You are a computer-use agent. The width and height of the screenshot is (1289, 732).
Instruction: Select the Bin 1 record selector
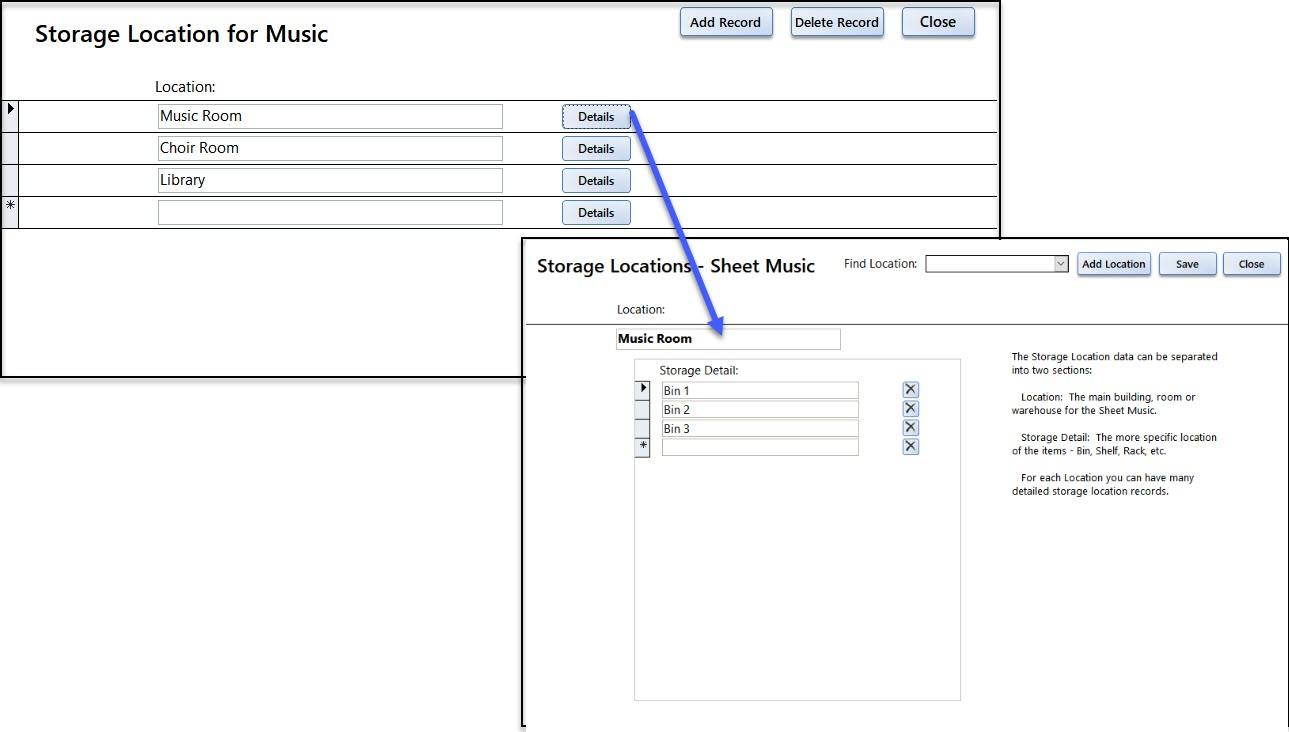point(643,389)
